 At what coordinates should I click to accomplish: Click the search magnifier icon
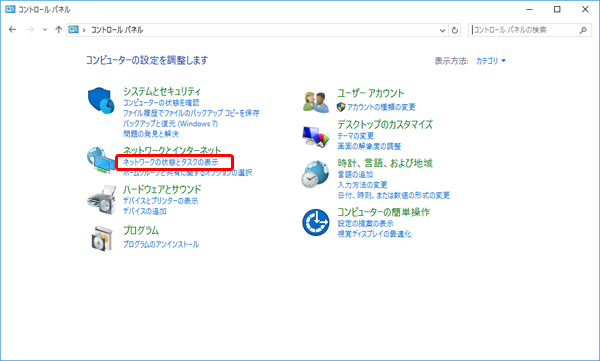[583, 30]
